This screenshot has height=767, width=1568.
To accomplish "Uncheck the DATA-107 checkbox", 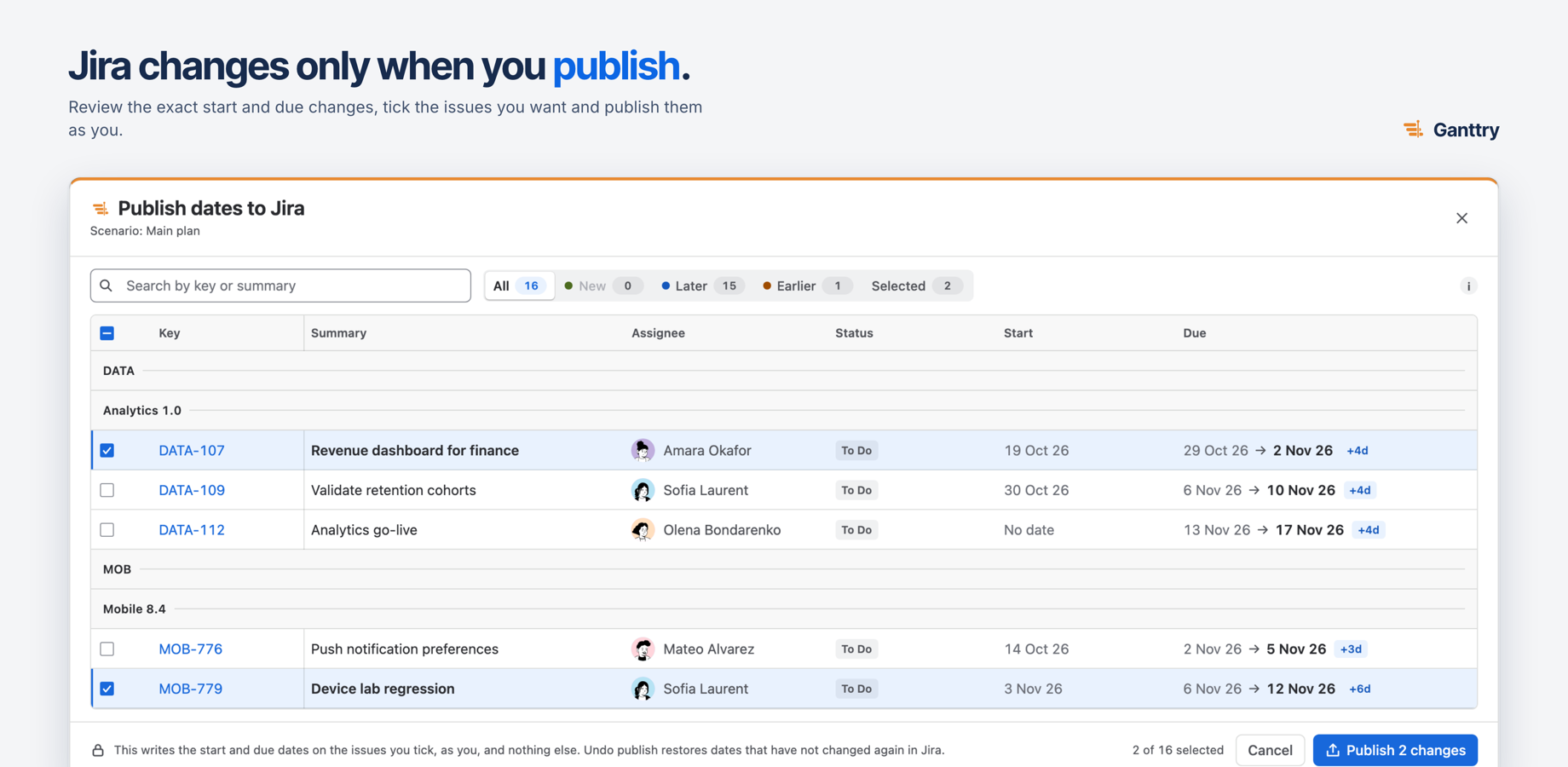I will tap(107, 450).
